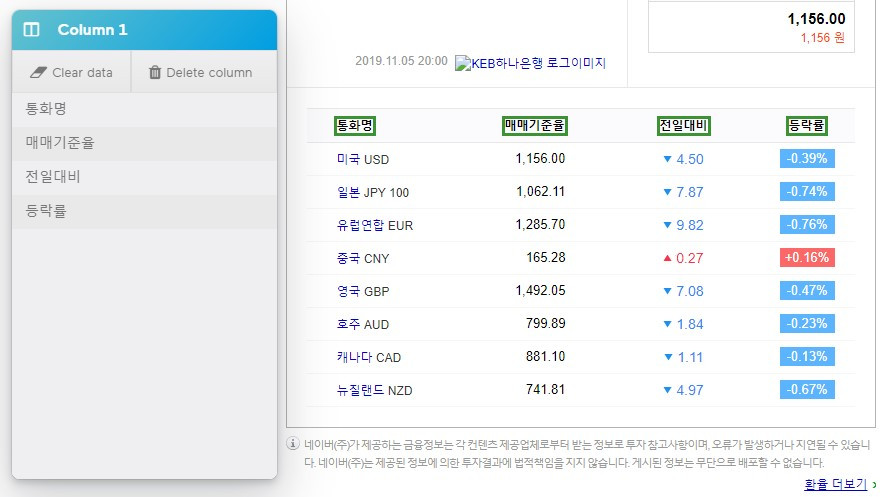This screenshot has width=882, height=497.
Task: Select 전일대비 entry in Column 1 list
Action: point(144,177)
